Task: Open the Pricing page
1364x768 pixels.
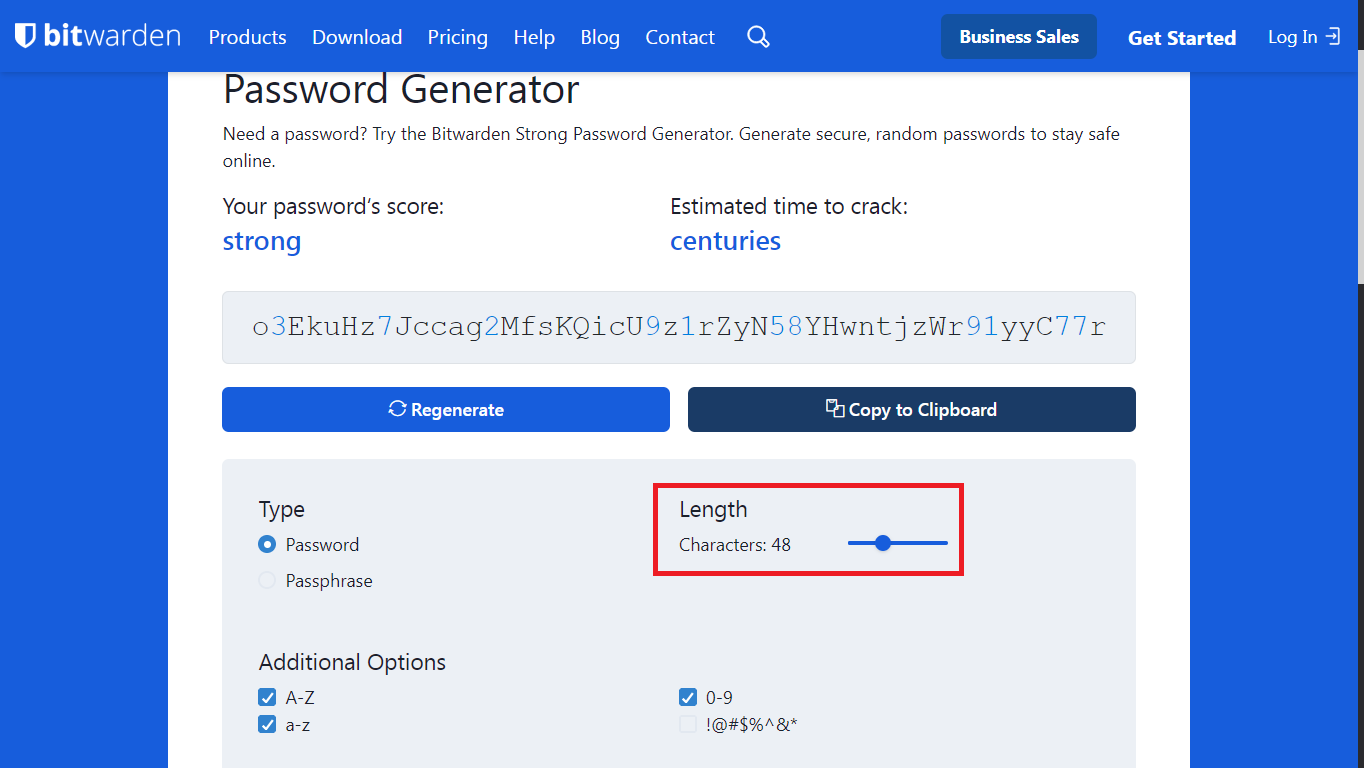Action: click(458, 37)
